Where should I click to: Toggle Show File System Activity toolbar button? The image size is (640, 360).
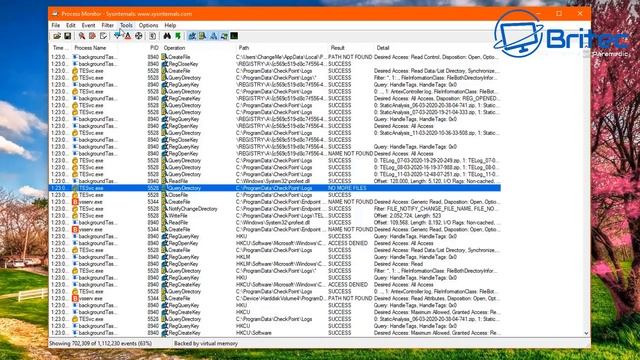click(203, 36)
